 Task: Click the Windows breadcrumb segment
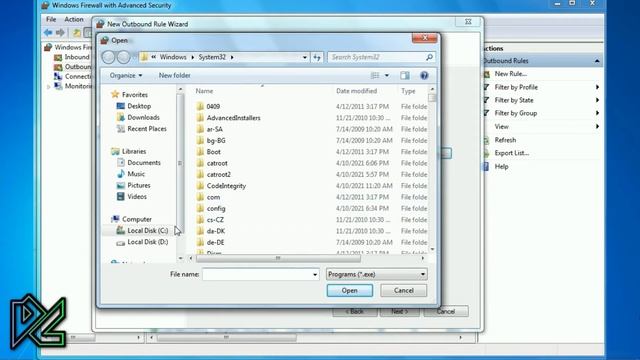[x=173, y=58]
